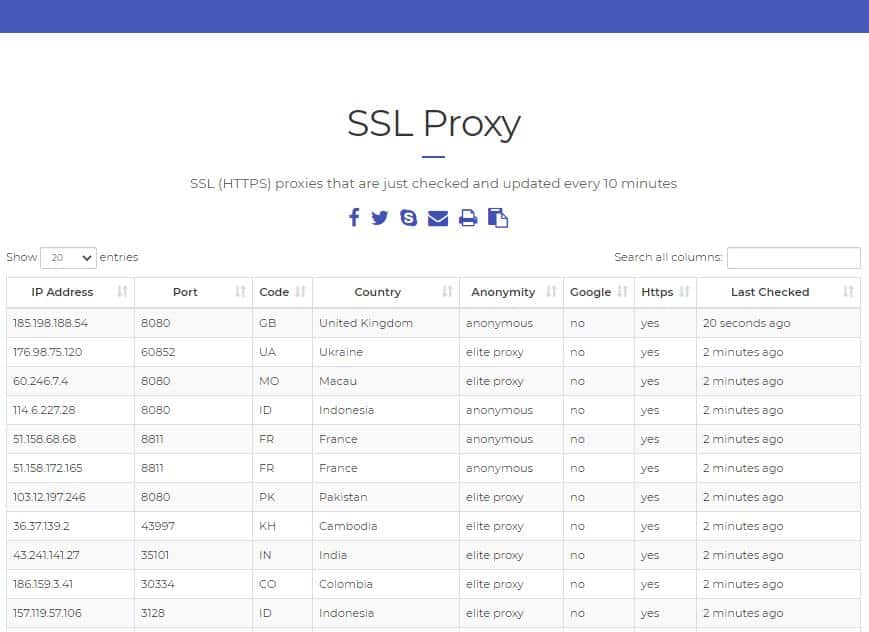
Task: Toggle ascending sort on the Code column
Action: point(301,292)
